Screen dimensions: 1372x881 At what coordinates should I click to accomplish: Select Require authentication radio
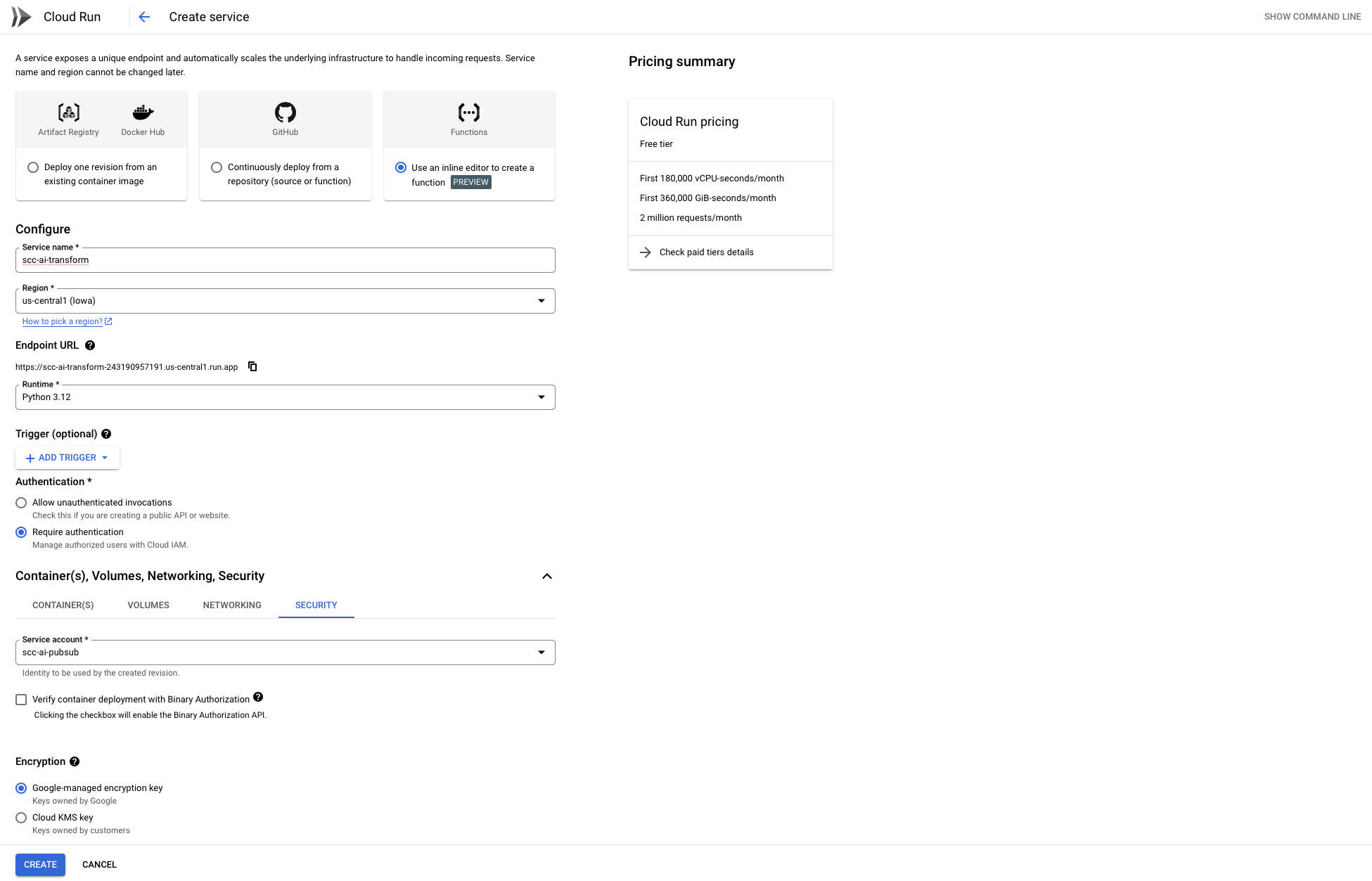point(21,532)
